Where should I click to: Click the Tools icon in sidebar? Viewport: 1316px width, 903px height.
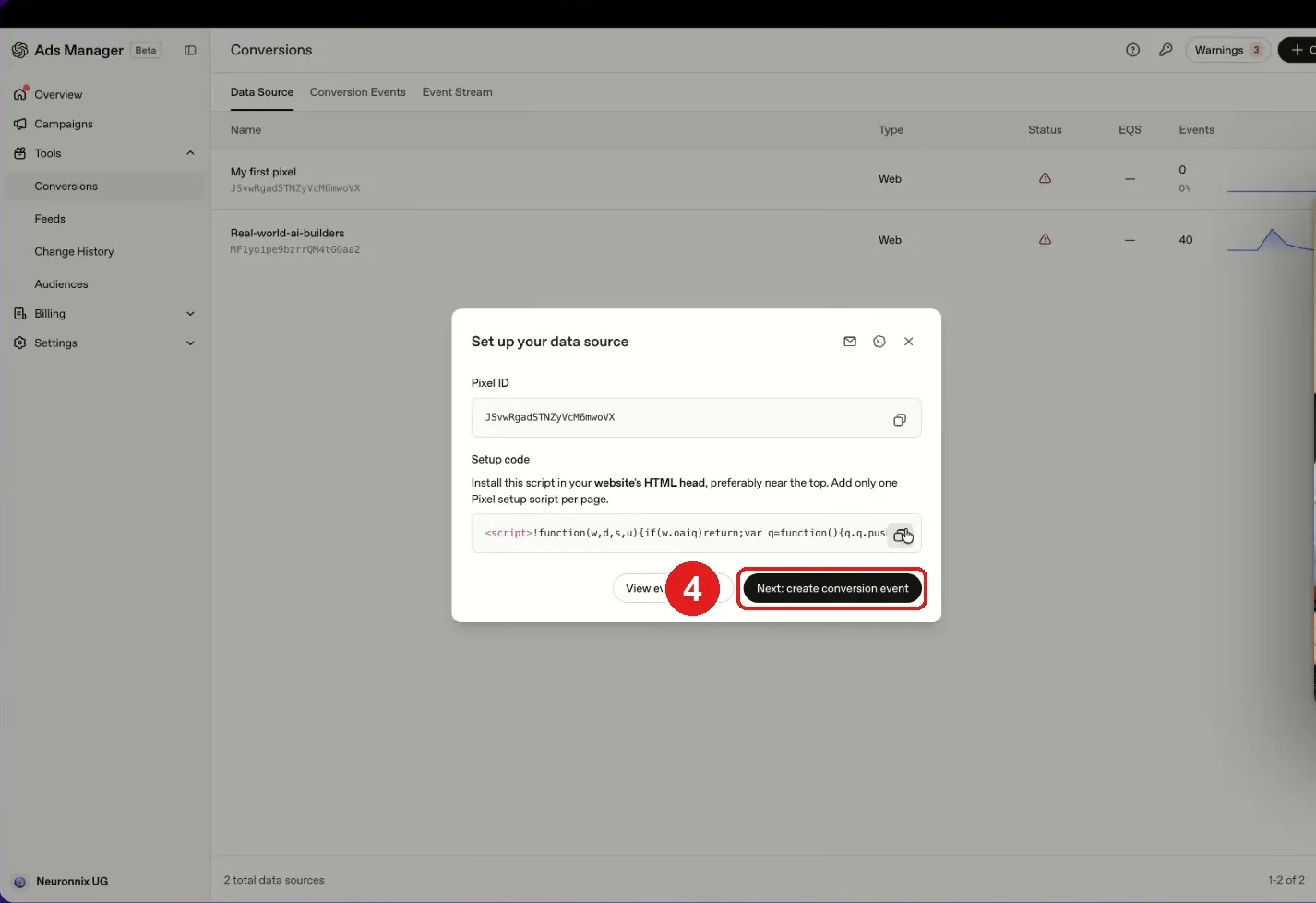point(20,153)
